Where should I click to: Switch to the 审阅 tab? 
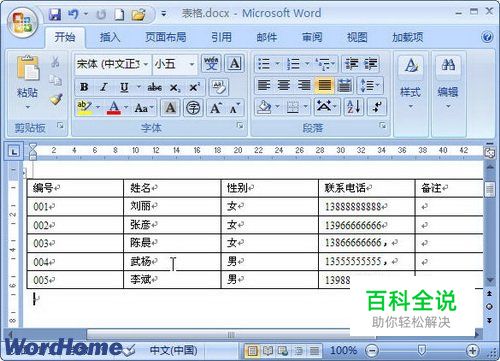(312, 37)
